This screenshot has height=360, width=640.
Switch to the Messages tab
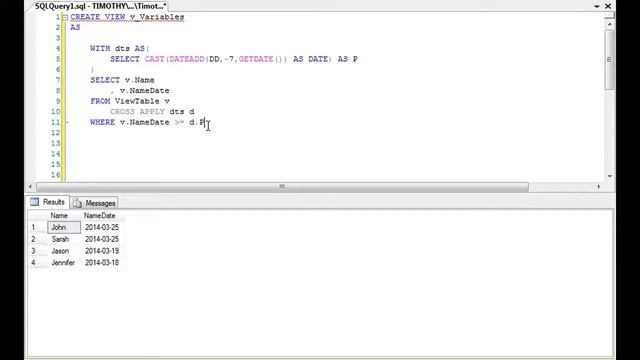[95, 203]
